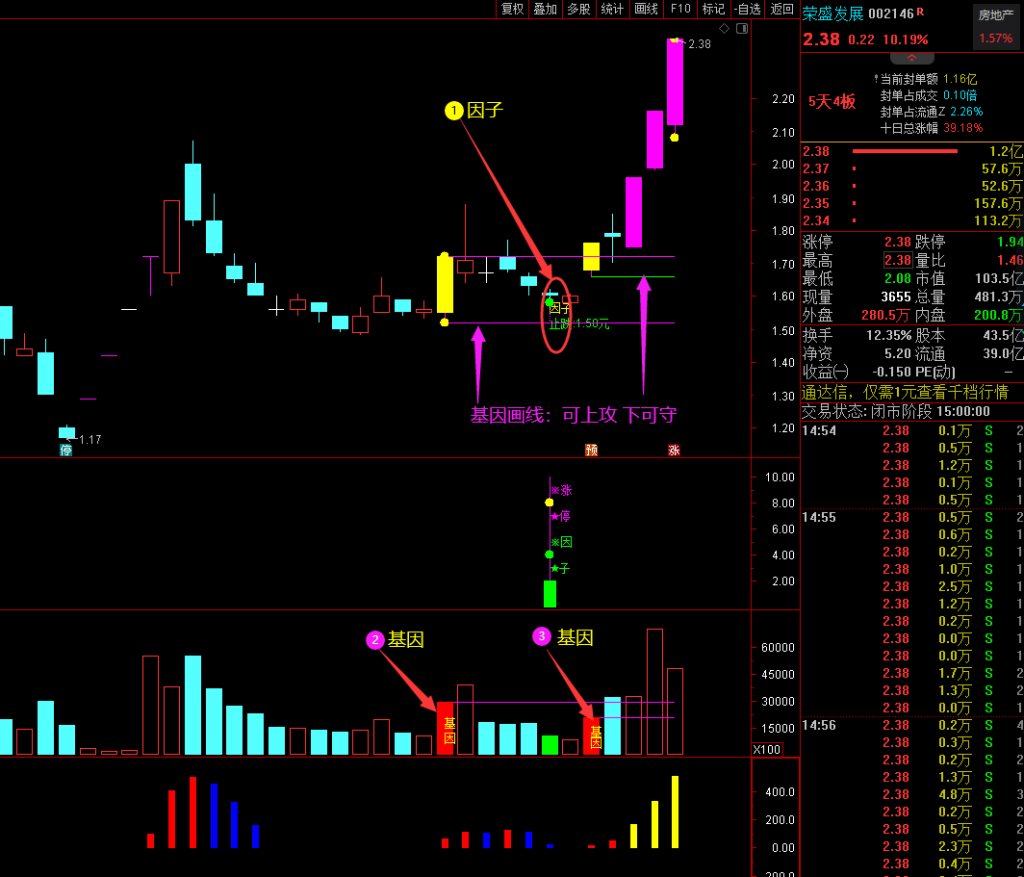This screenshot has height=877, width=1024.
Task: Click the X100 volume scale label
Action: pos(765,749)
